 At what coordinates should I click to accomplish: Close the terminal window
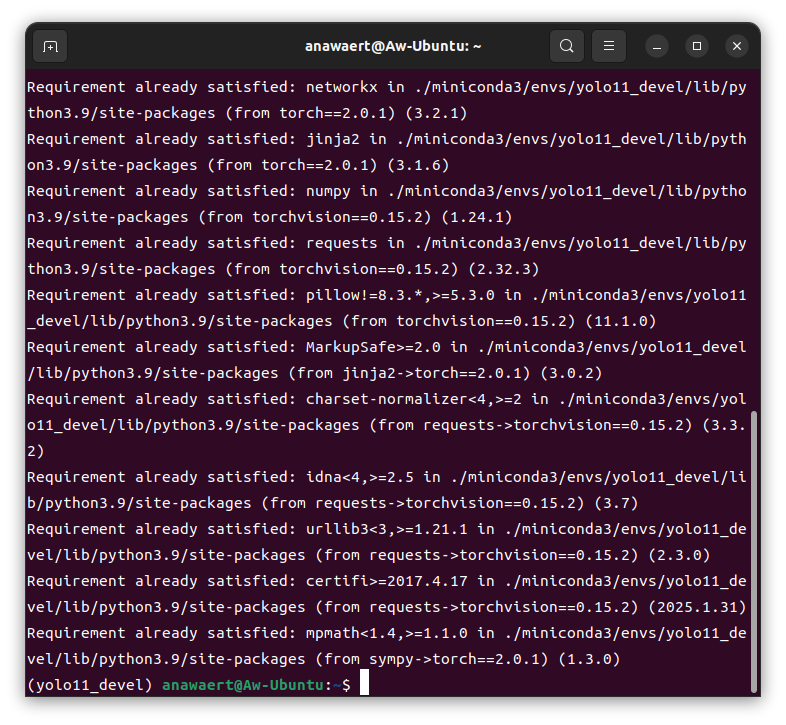click(737, 46)
